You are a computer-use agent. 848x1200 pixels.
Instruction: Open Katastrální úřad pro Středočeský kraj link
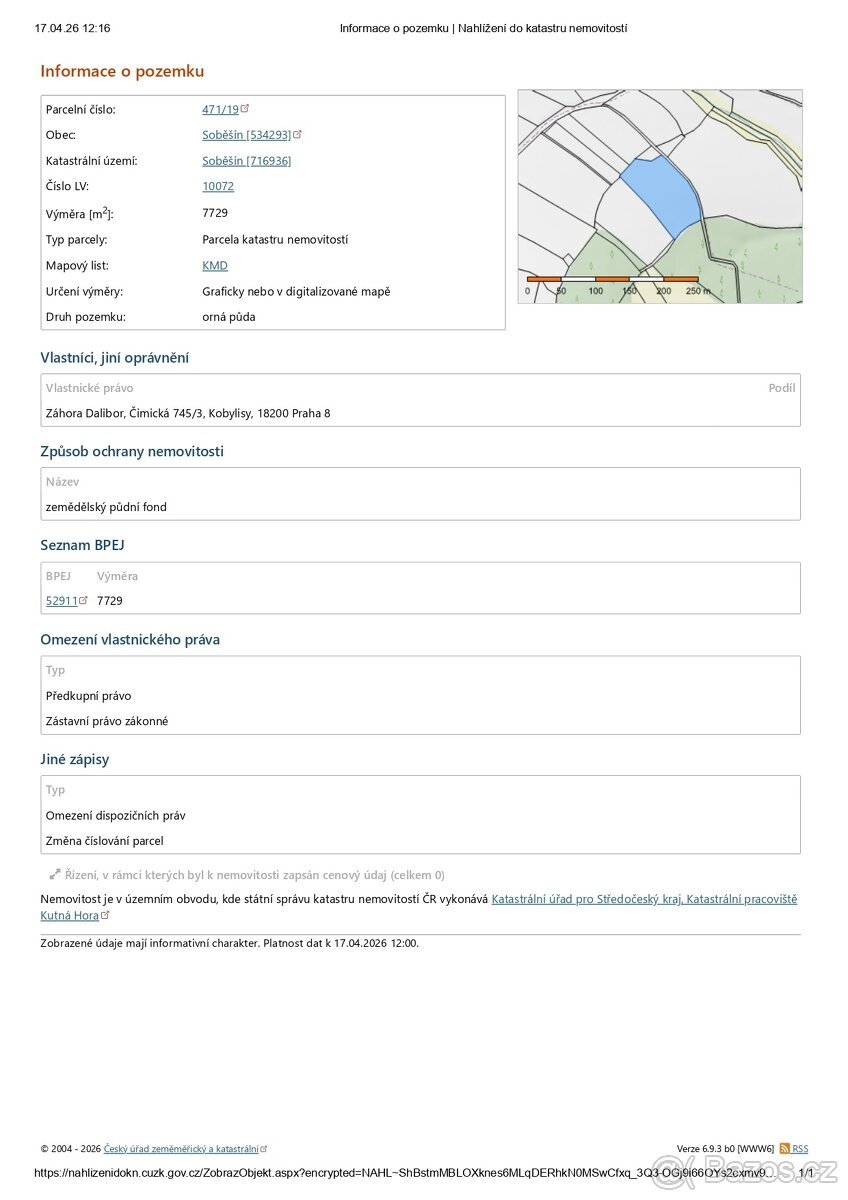[x=644, y=900]
